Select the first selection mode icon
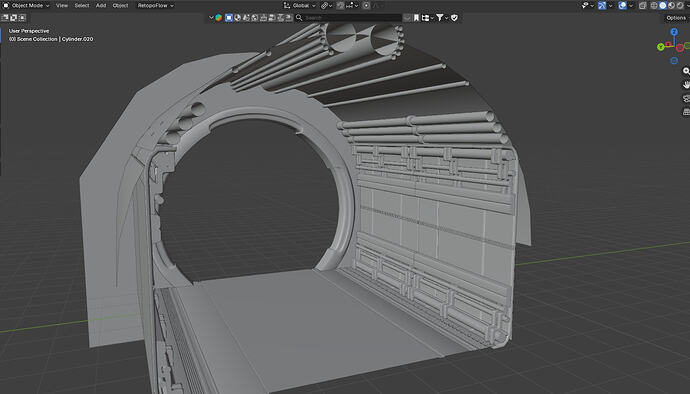 [5, 18]
